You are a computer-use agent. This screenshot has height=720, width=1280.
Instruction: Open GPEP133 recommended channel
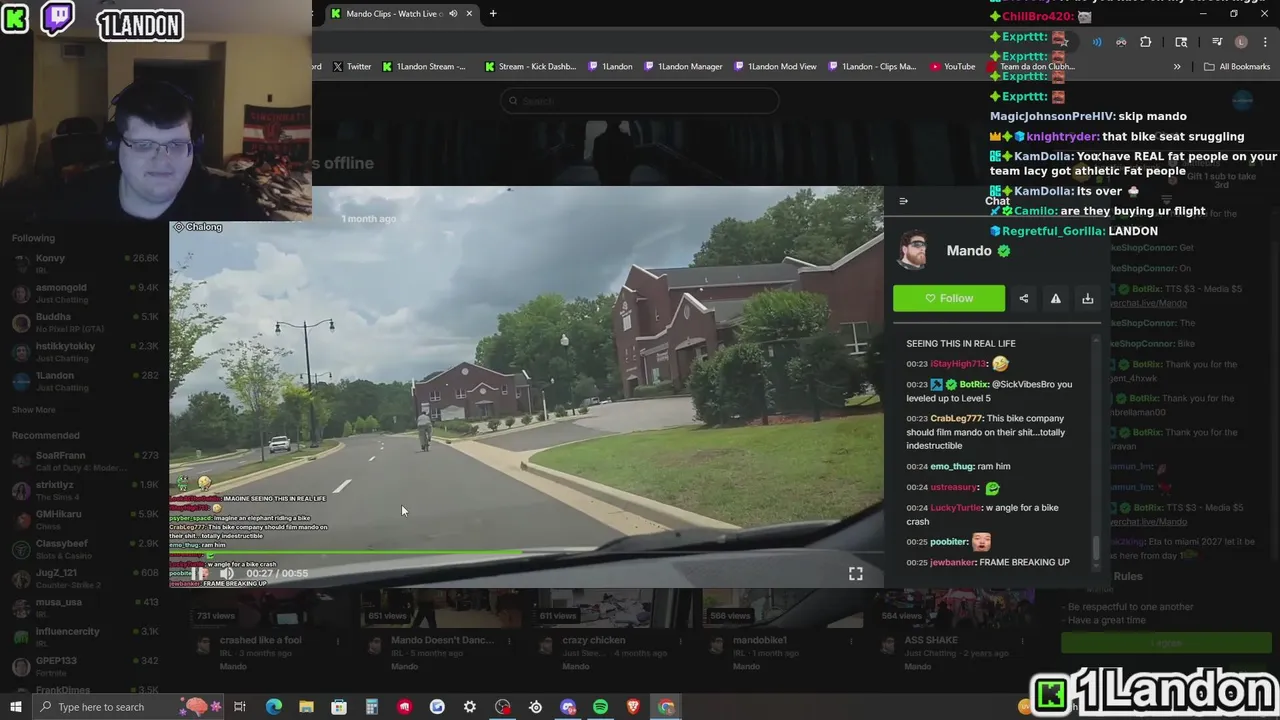point(85,666)
